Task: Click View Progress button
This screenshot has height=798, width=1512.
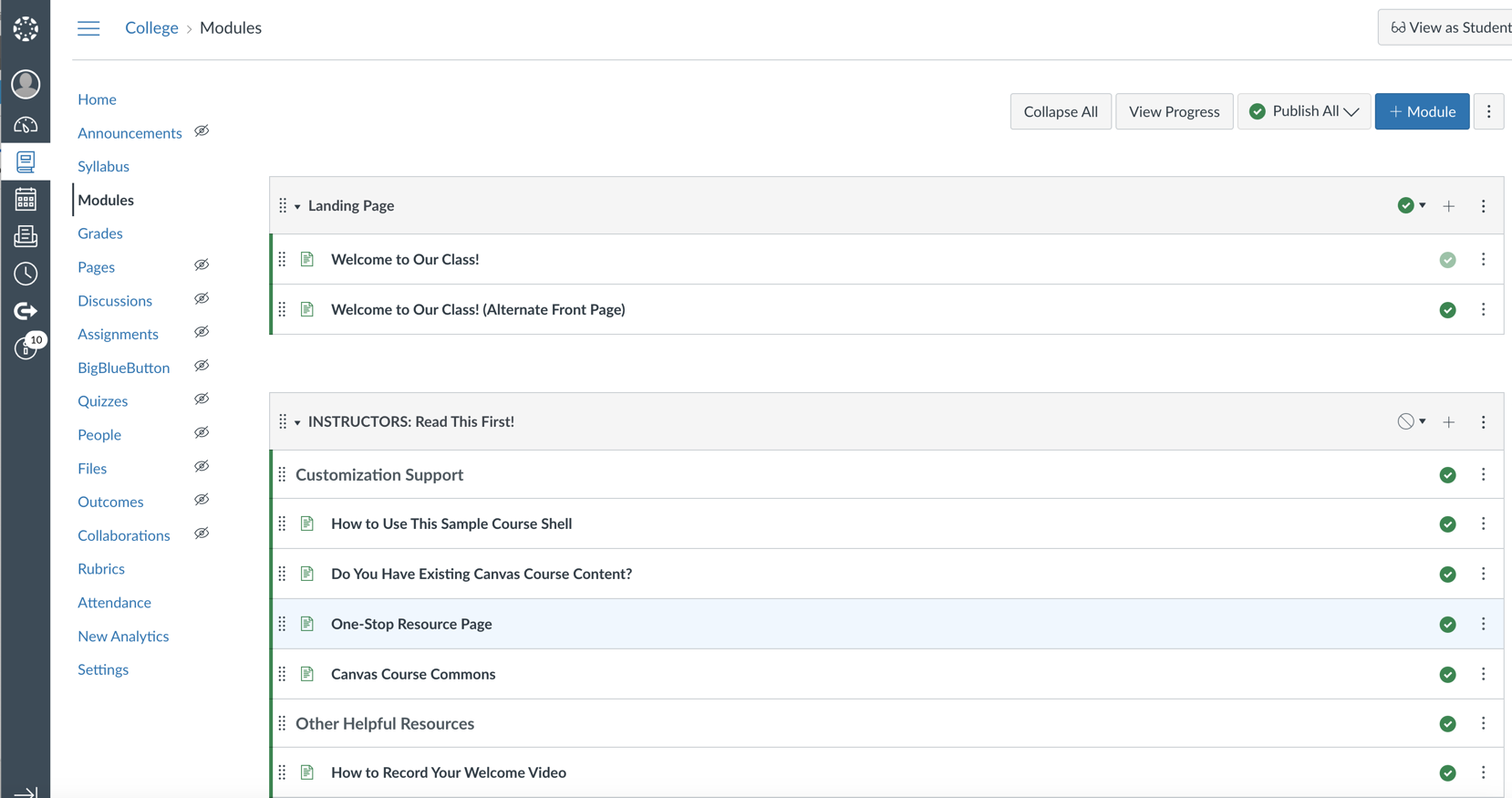Action: click(x=1174, y=111)
